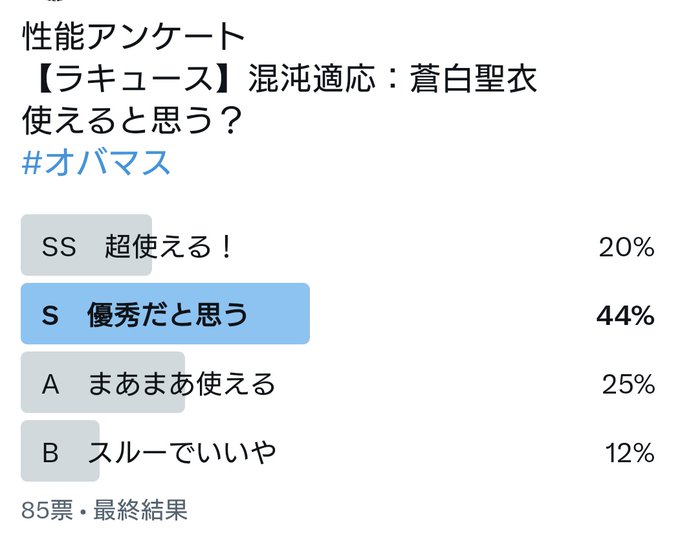This screenshot has height=536, width=680.
Task: Click the grey bar behind B rank
Action: 60,451
